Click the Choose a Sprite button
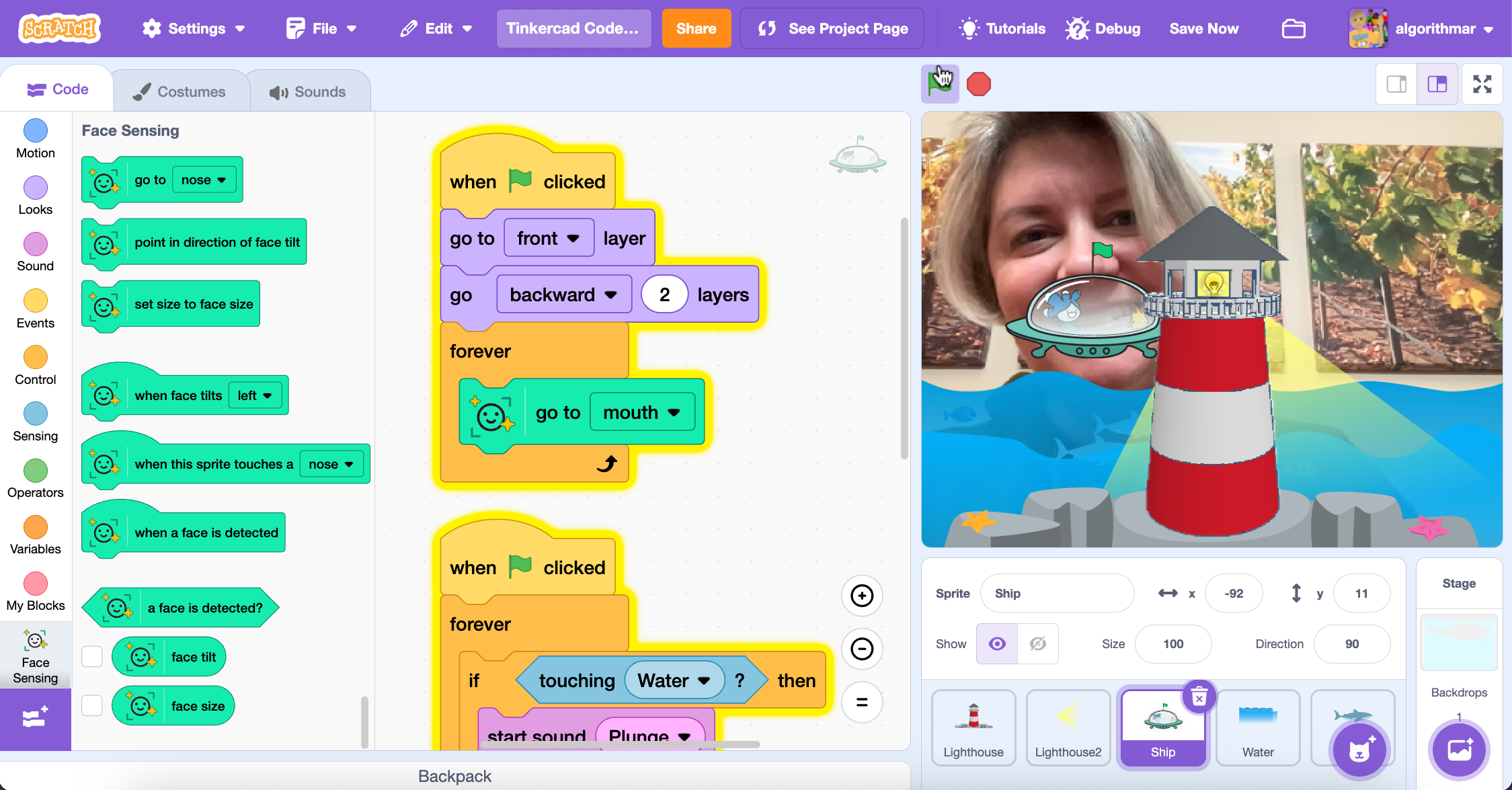1512x790 pixels. [1359, 750]
